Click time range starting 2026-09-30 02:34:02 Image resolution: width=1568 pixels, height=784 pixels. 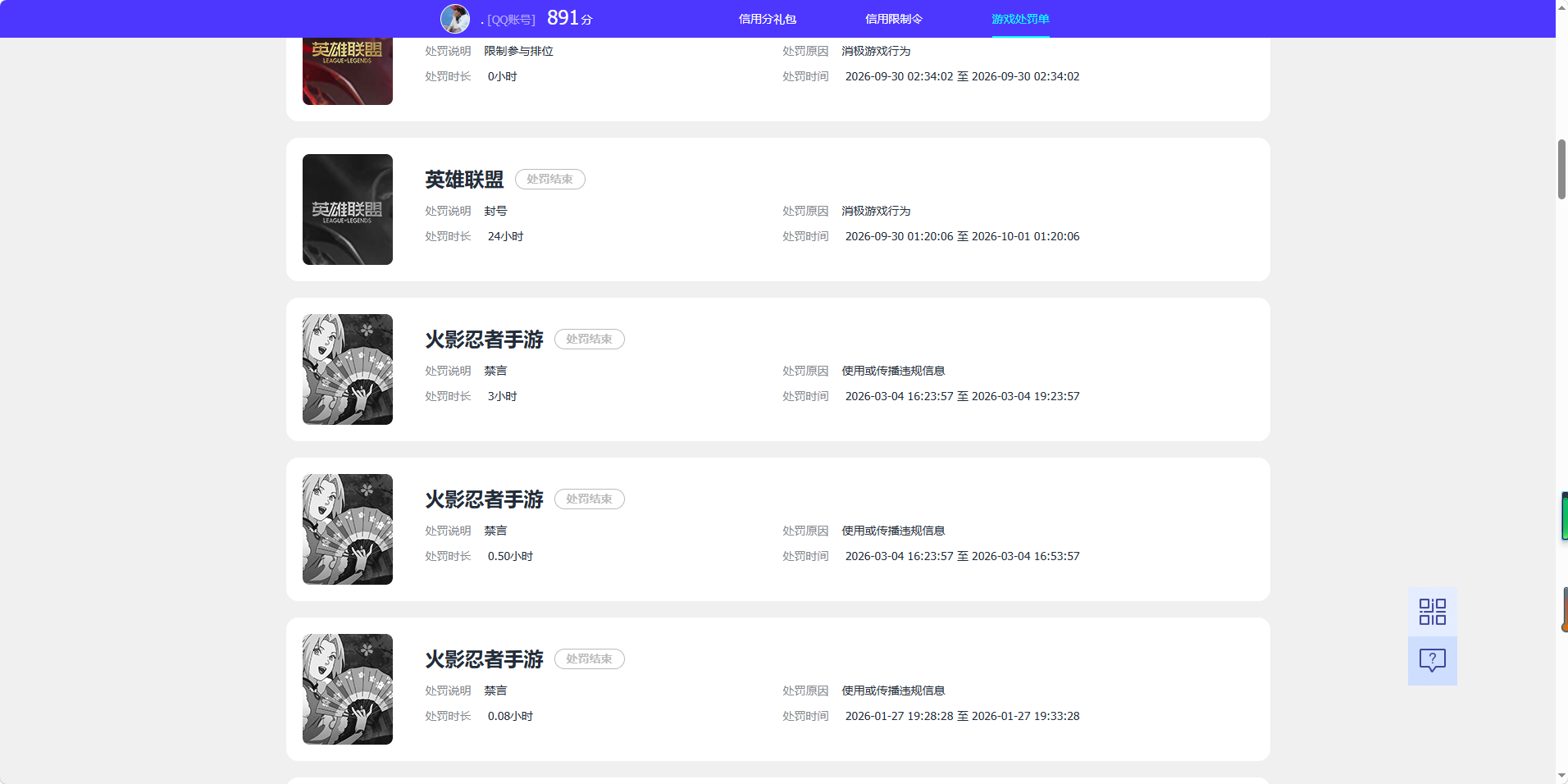(962, 76)
